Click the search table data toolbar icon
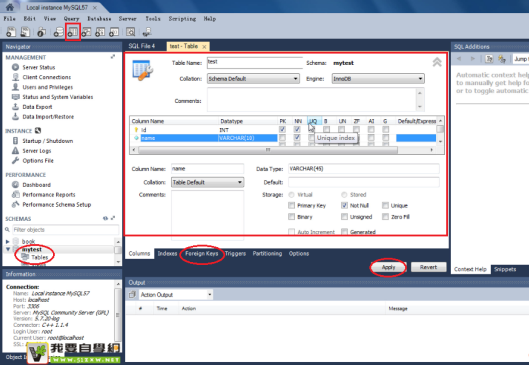The height and width of the screenshot is (366, 530). coord(130,32)
